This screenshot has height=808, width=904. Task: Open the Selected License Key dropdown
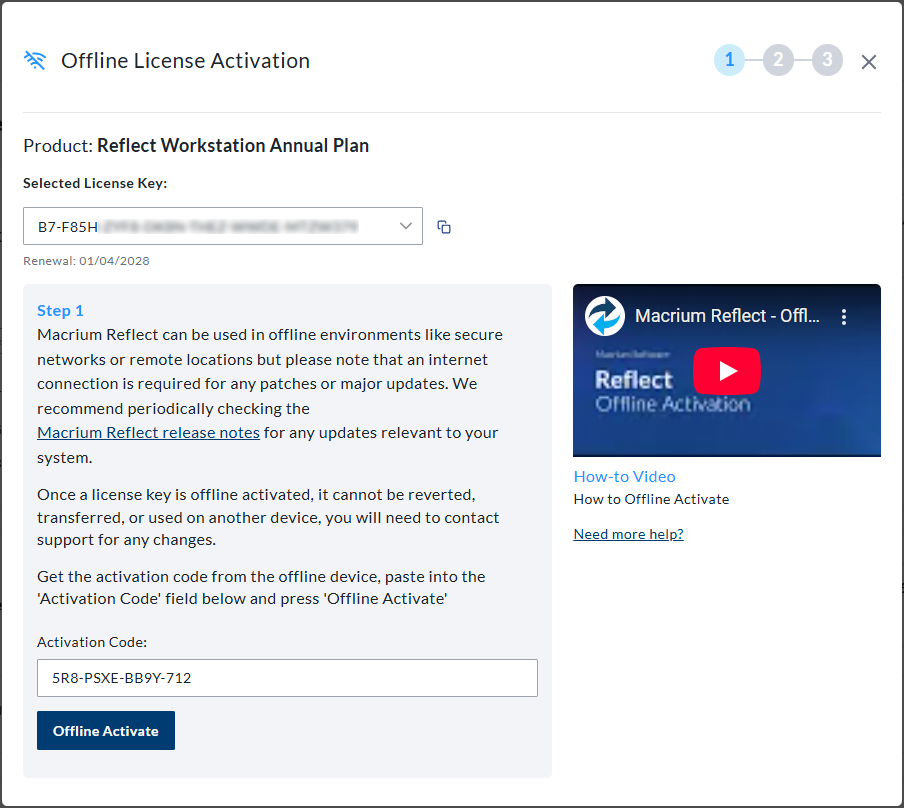pos(222,226)
